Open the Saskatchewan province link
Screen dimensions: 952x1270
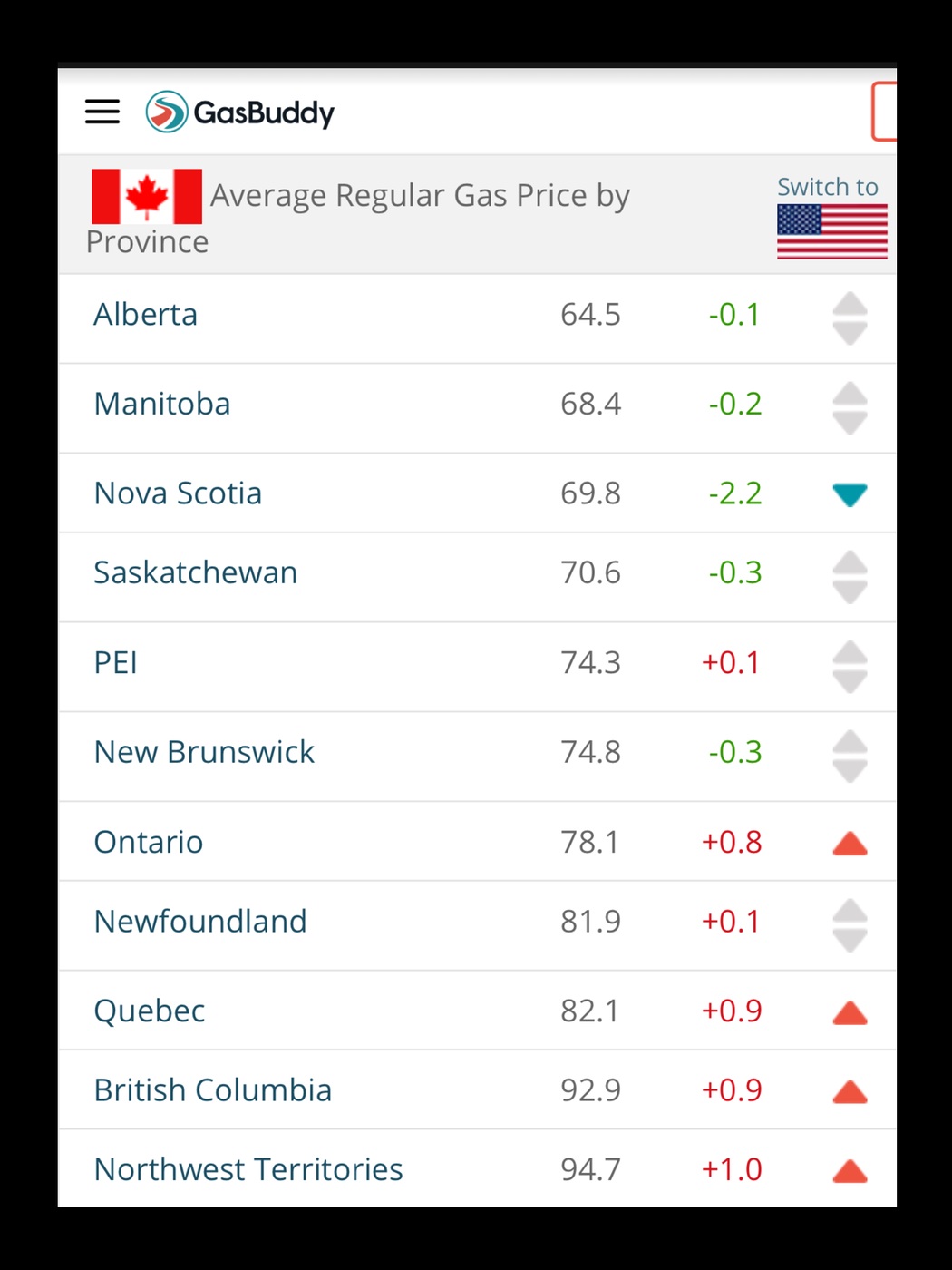tap(196, 573)
